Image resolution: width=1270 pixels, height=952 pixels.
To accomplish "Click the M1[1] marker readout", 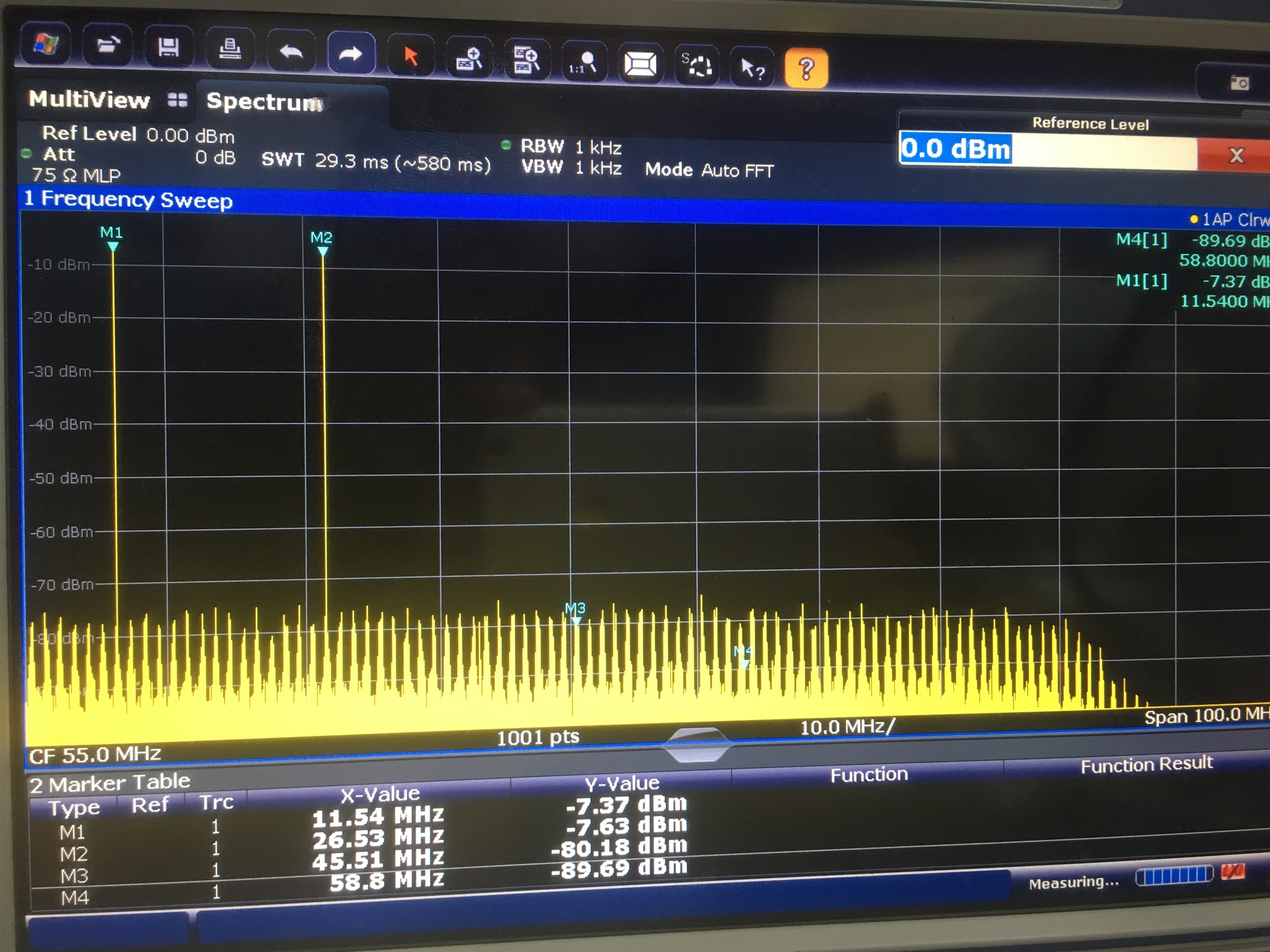I will point(1192,291).
